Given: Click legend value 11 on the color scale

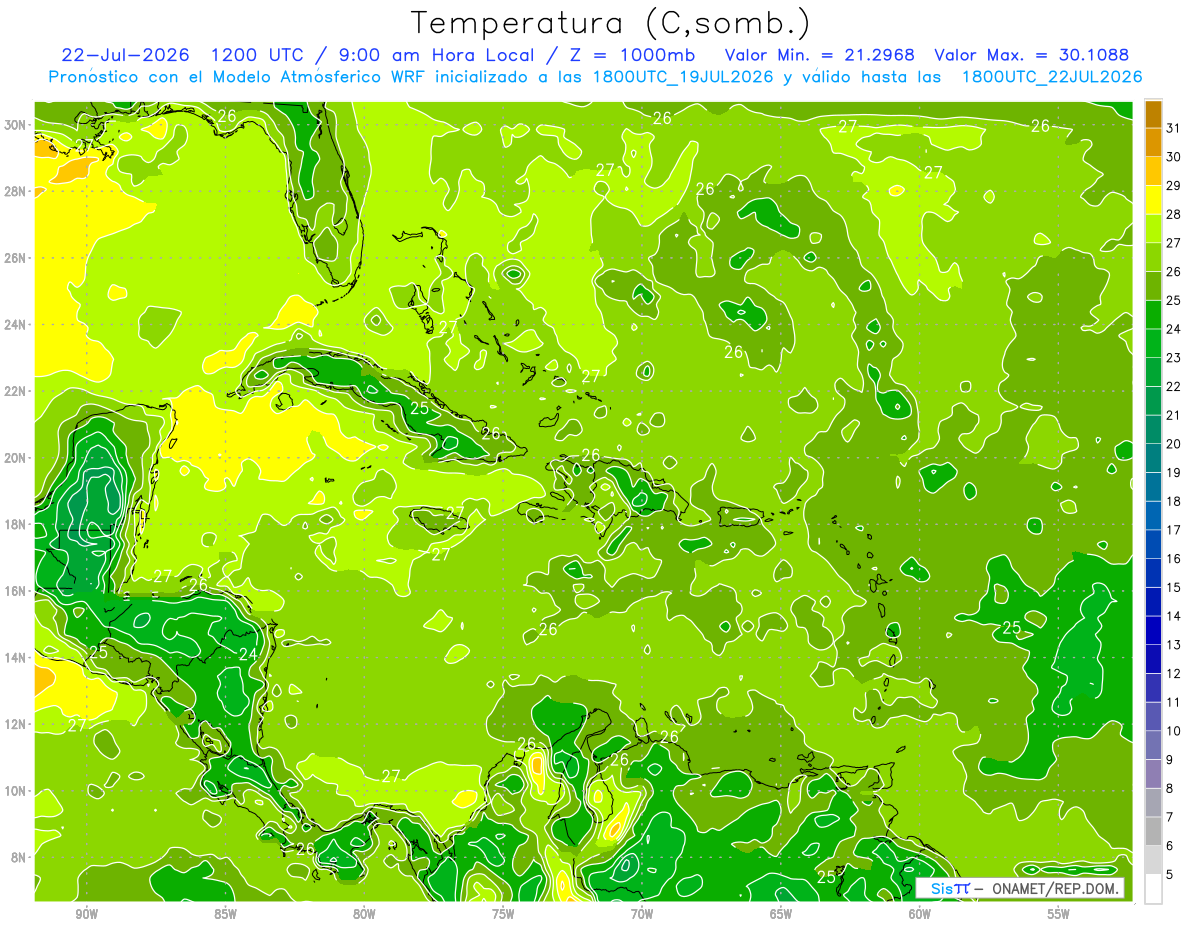Looking at the screenshot, I should pos(1174,703).
